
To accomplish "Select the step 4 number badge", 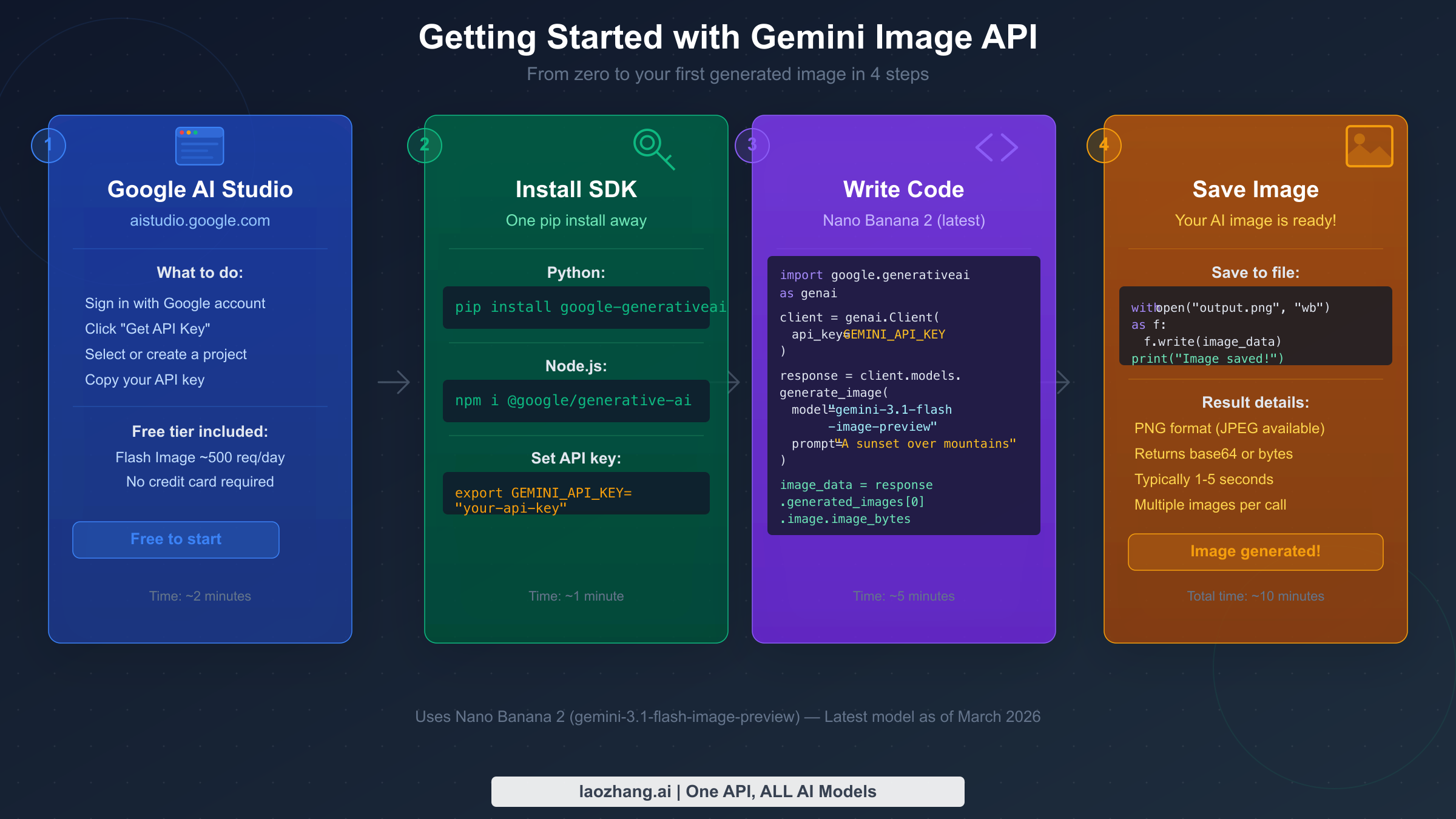I will tap(1104, 145).
